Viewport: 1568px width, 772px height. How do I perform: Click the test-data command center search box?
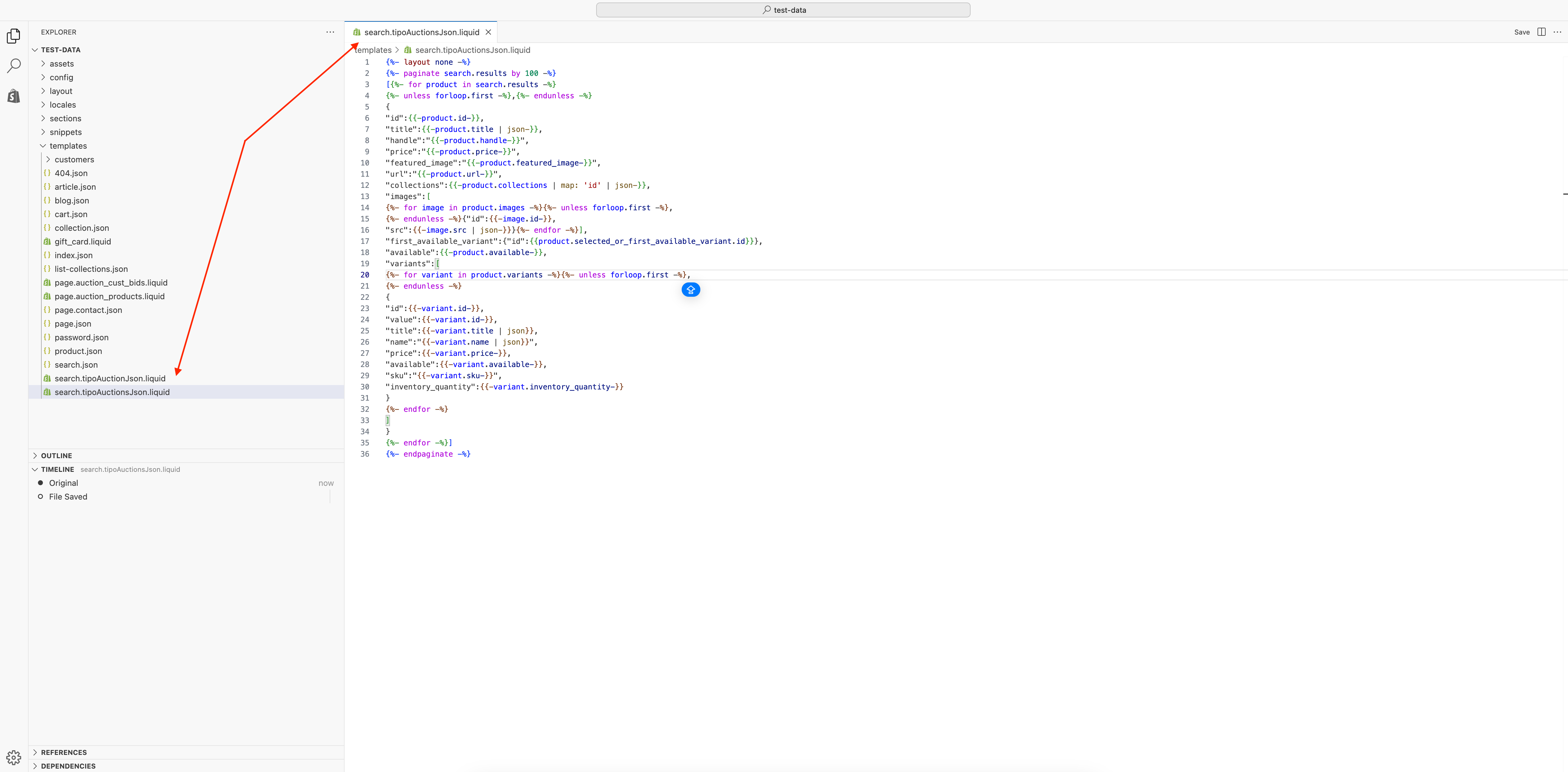(x=783, y=10)
